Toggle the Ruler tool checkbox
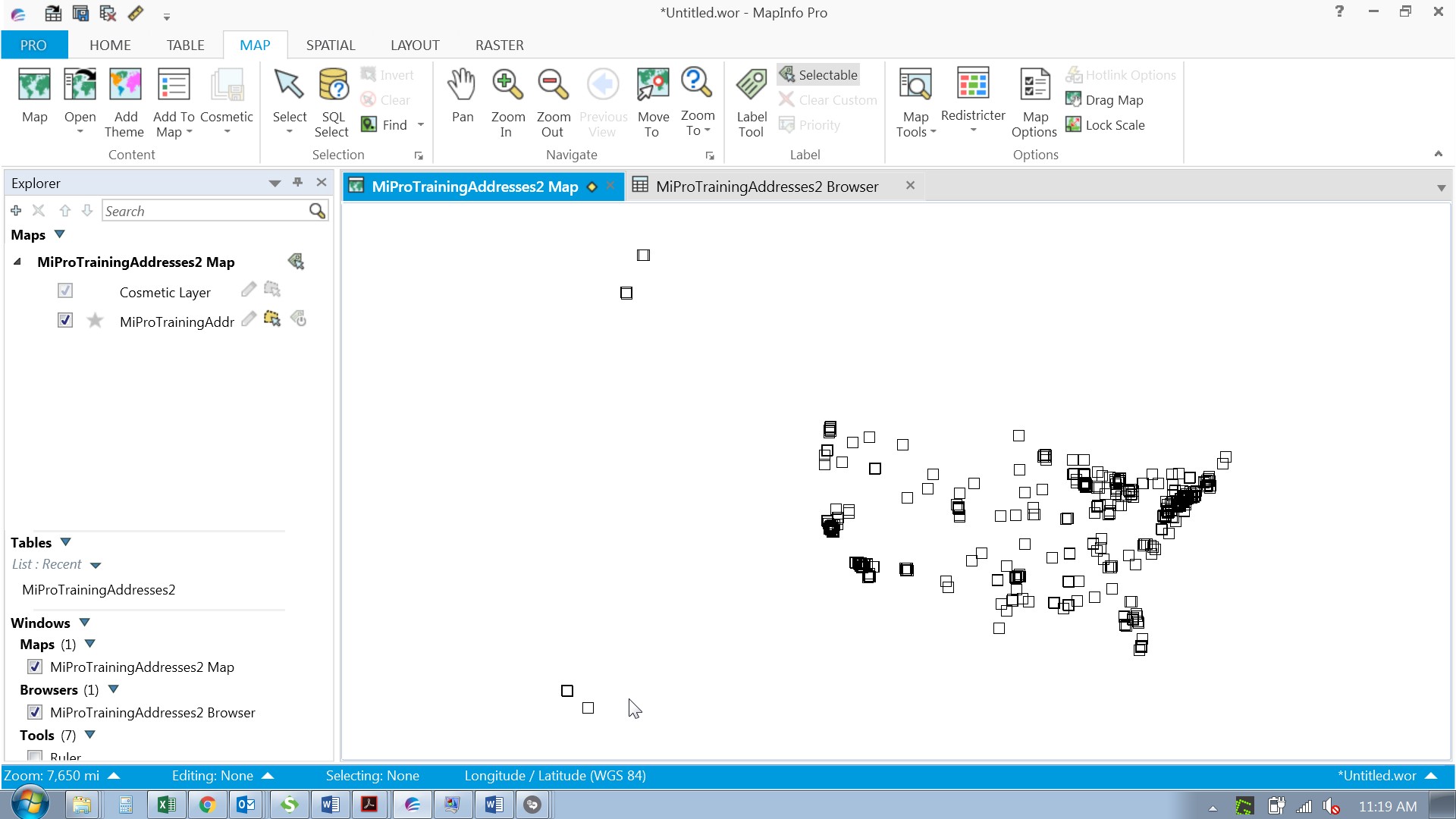Screen dimensions: 1456x819 tap(35, 756)
